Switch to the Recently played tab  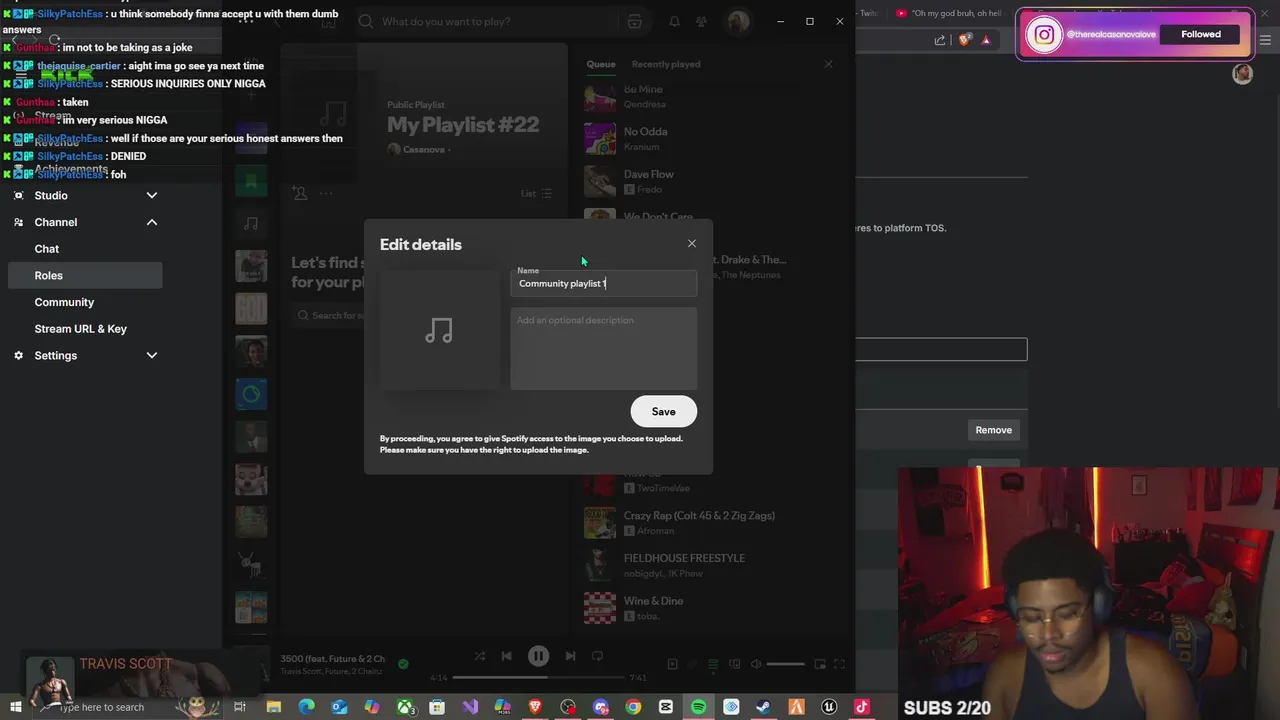tap(666, 64)
